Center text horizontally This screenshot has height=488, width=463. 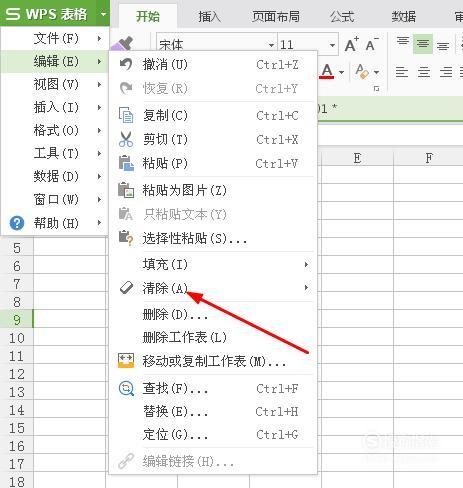[x=424, y=72]
